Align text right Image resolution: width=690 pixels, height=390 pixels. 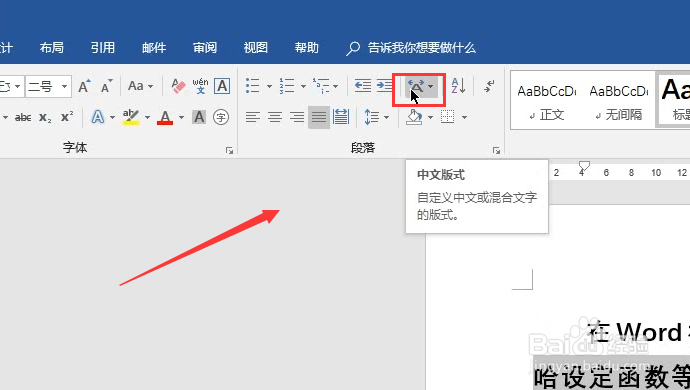point(297,118)
